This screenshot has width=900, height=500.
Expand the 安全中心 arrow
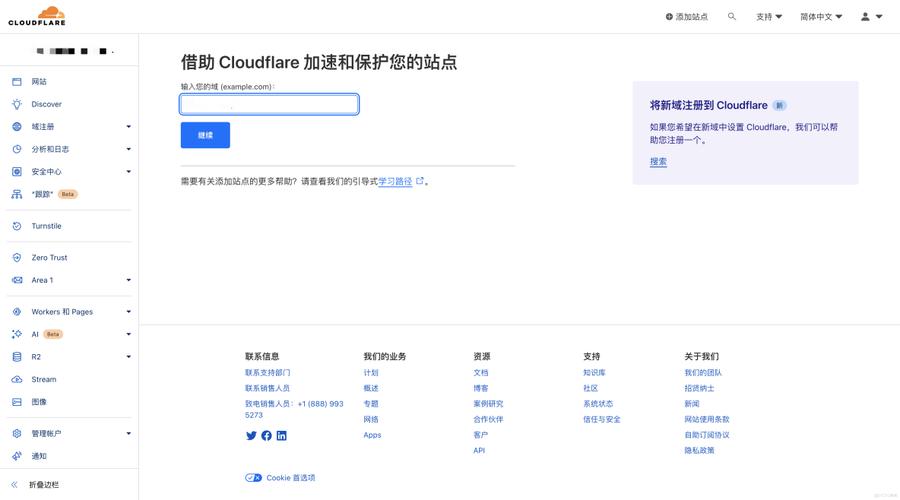click(x=129, y=171)
